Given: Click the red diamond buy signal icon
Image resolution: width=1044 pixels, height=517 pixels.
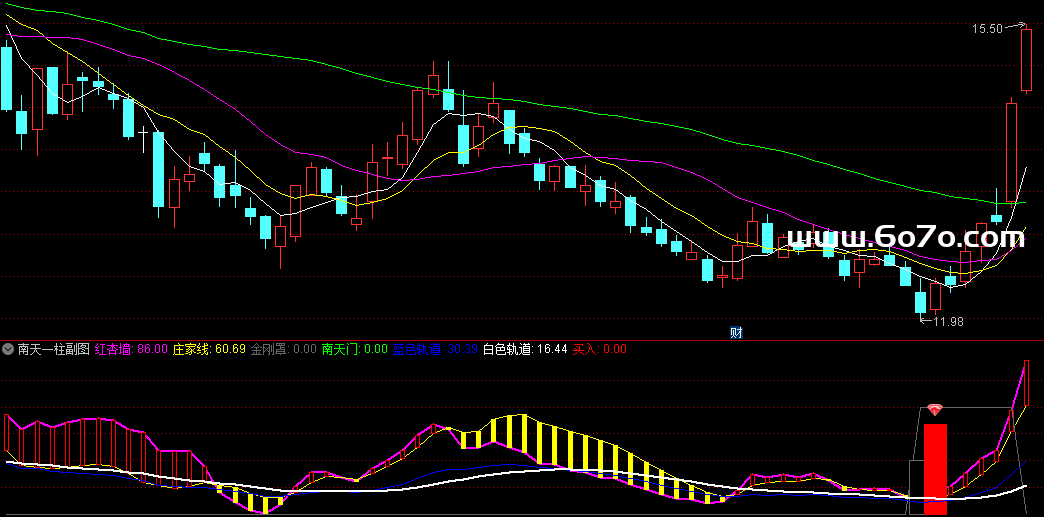Looking at the screenshot, I should pyautogui.click(x=935, y=410).
